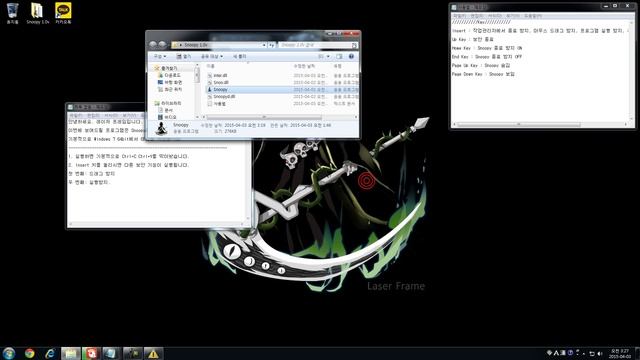
Task: Sort by the 유형 (Type) column header
Action: (x=338, y=66)
